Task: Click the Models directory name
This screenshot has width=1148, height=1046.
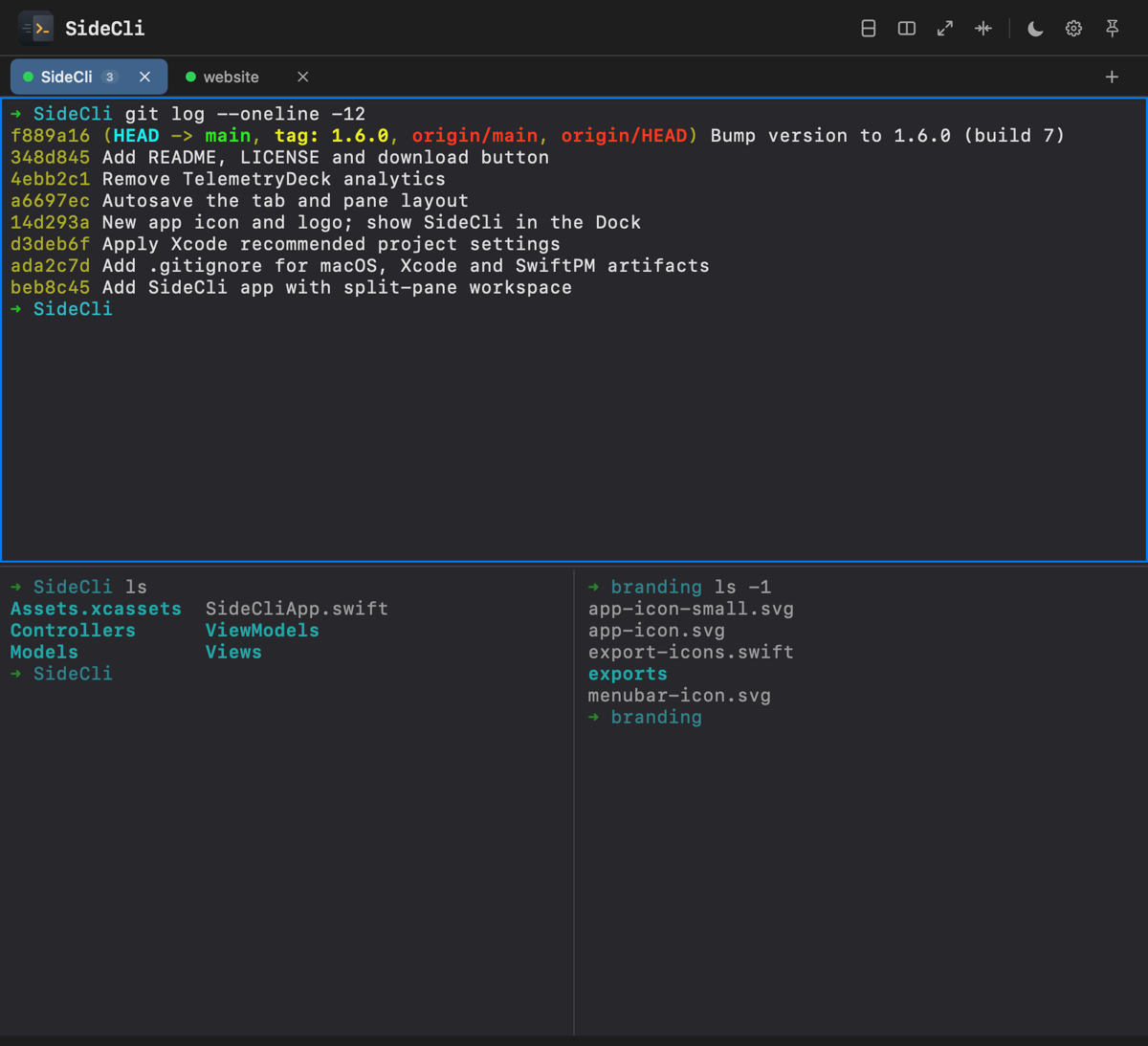Action: click(44, 652)
